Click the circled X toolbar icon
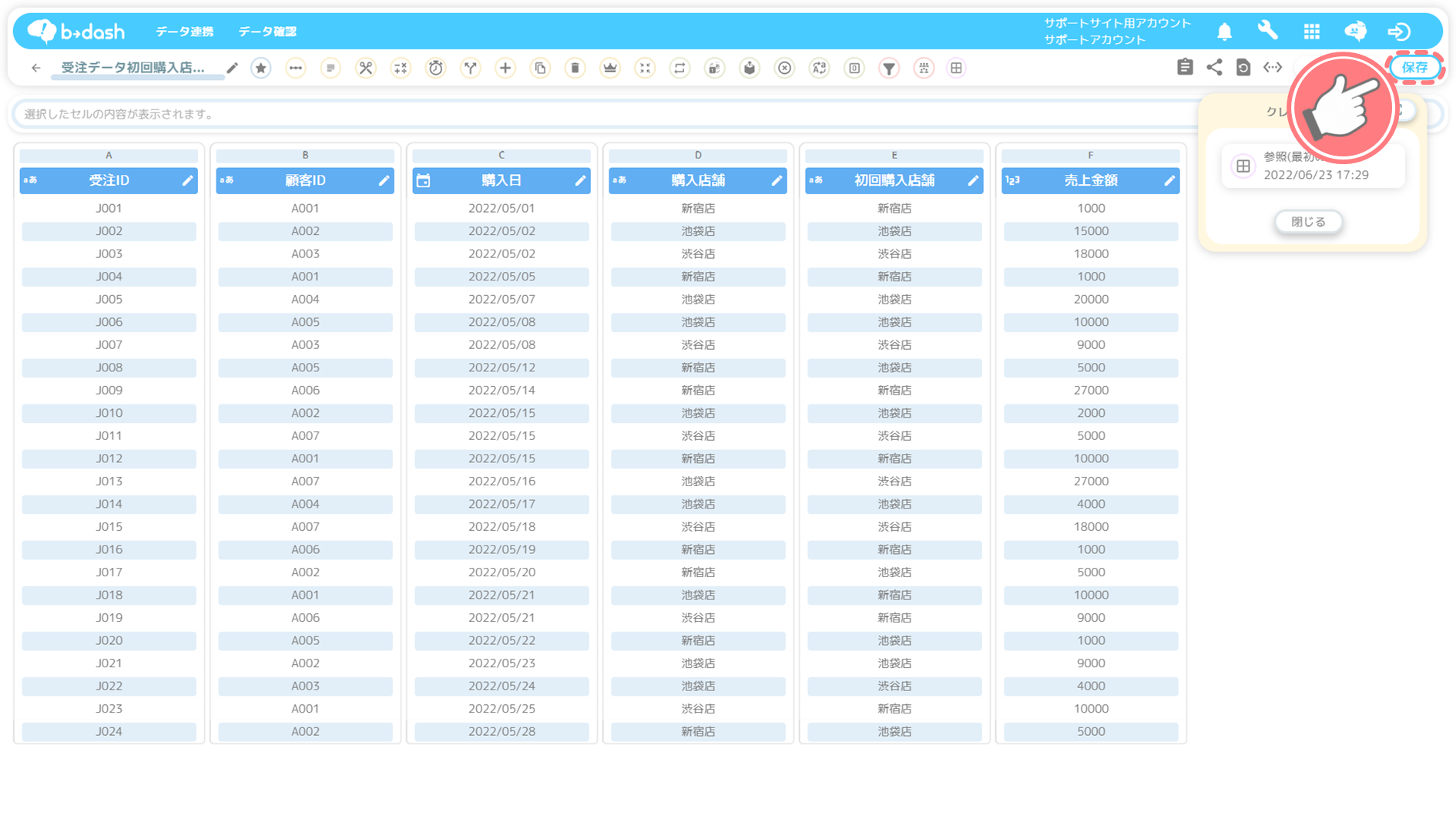The width and height of the screenshot is (1456, 819). pos(784,68)
